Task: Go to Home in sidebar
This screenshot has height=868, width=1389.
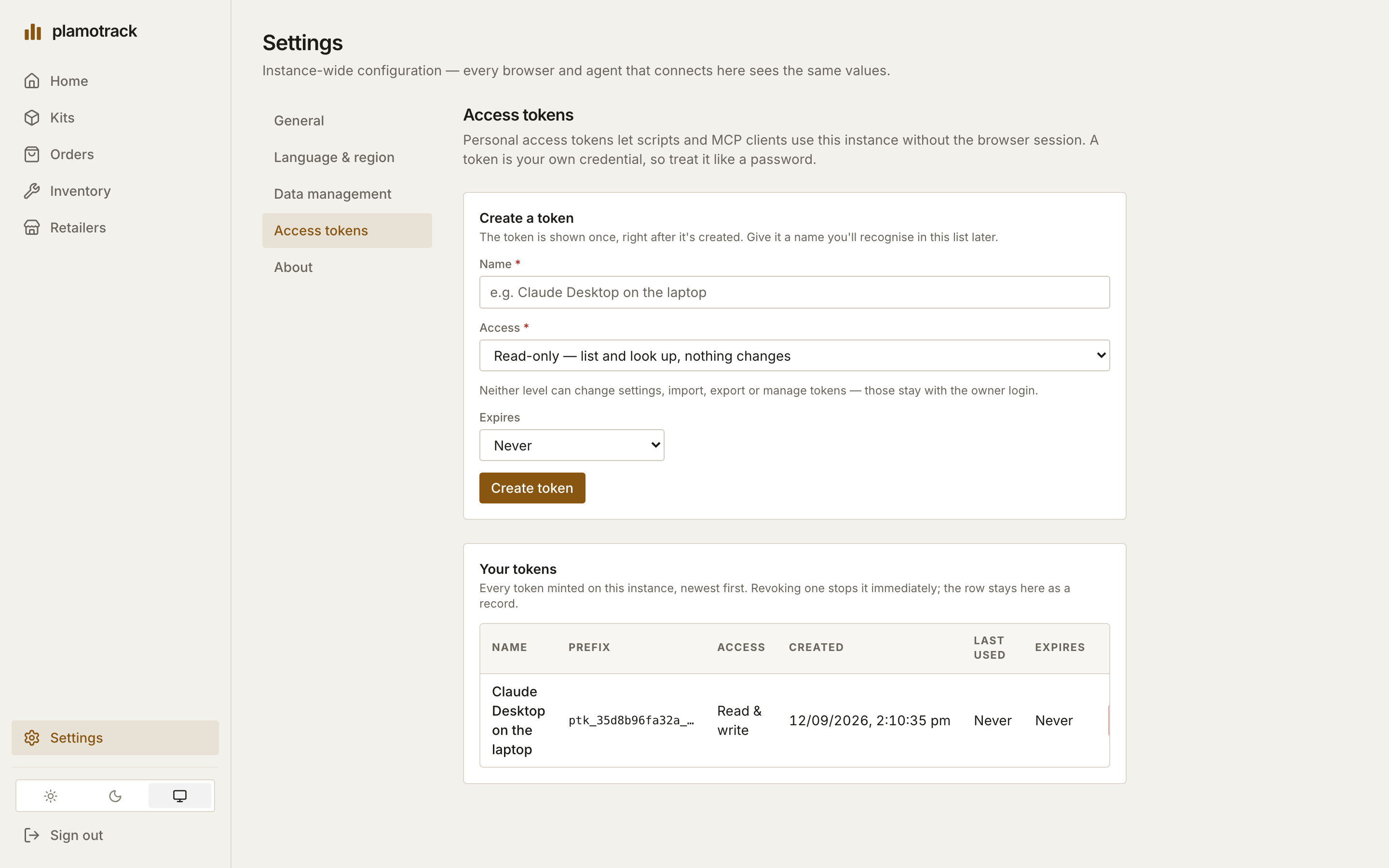Action: (115, 81)
